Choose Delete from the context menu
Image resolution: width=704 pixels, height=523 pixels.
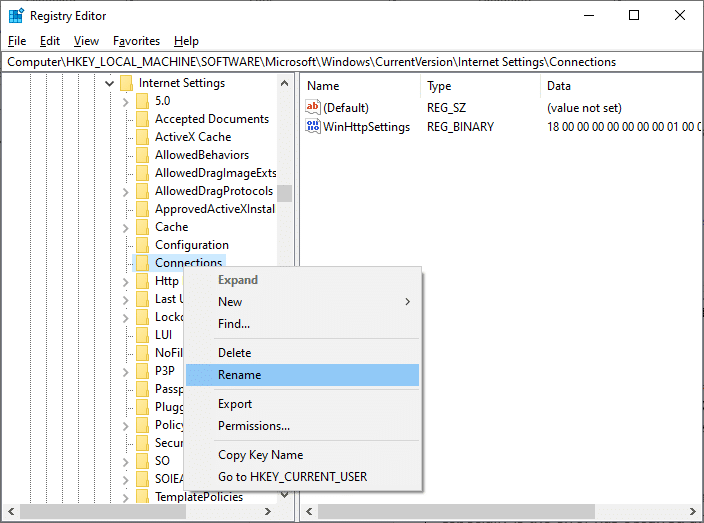point(303,353)
